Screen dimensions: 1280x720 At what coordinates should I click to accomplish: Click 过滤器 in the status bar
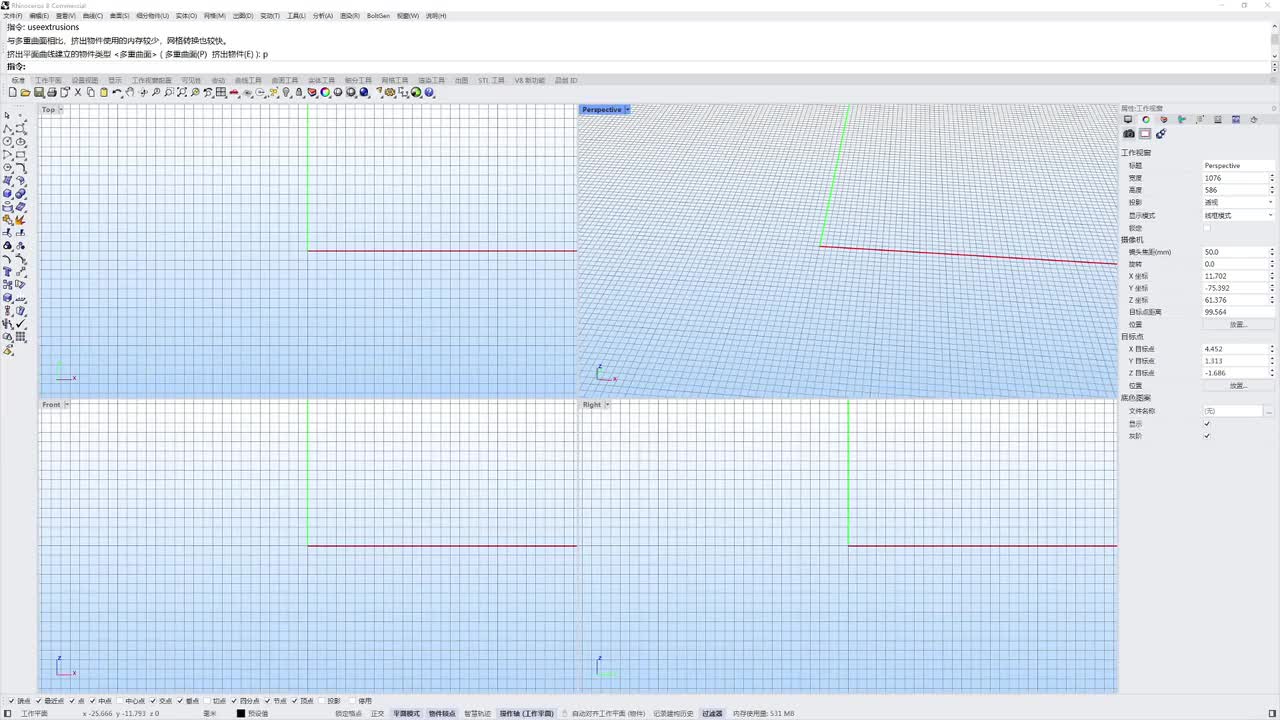[x=712, y=714]
